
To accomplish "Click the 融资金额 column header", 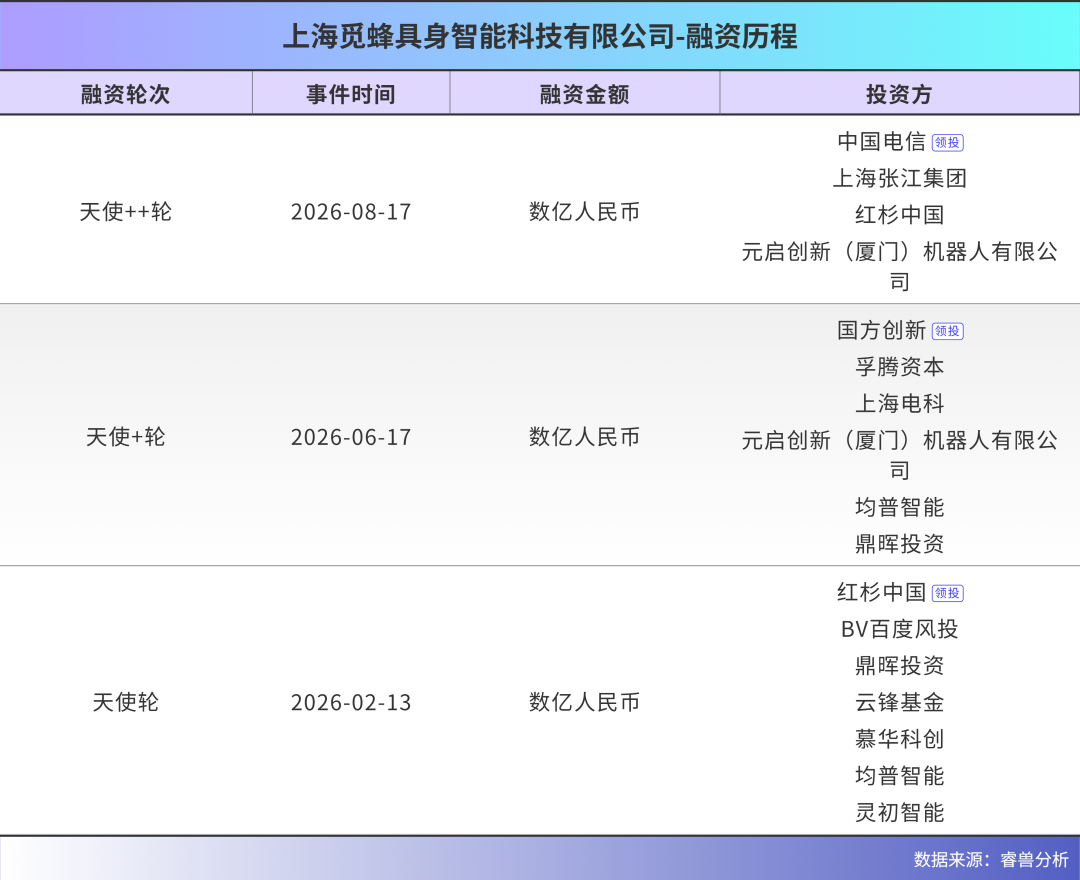I will click(x=584, y=94).
